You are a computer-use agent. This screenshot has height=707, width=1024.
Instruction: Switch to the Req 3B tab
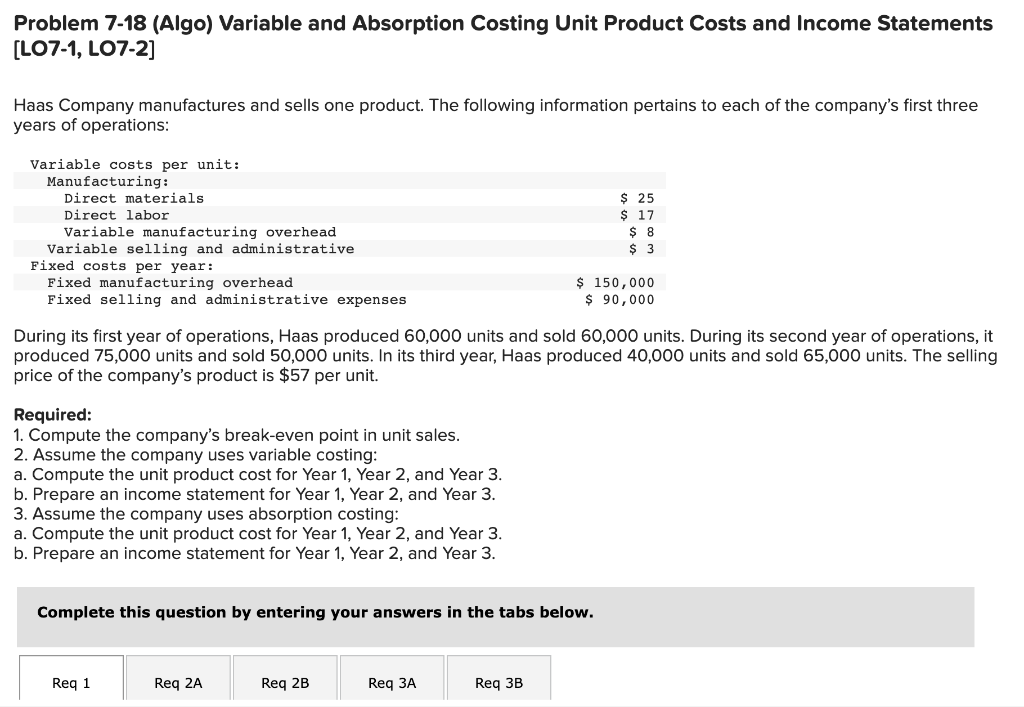click(499, 682)
